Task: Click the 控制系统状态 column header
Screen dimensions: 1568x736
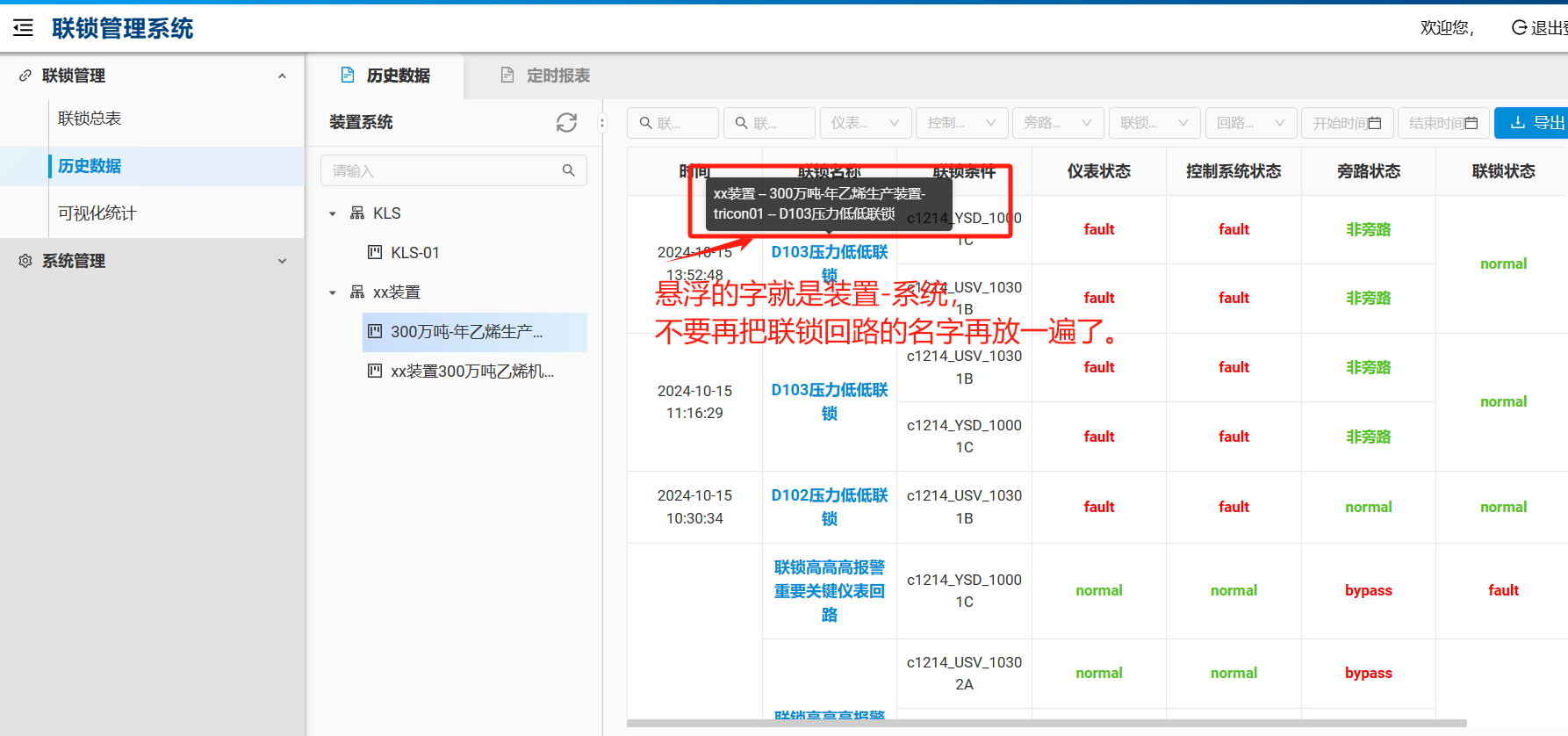Action: (x=1234, y=171)
